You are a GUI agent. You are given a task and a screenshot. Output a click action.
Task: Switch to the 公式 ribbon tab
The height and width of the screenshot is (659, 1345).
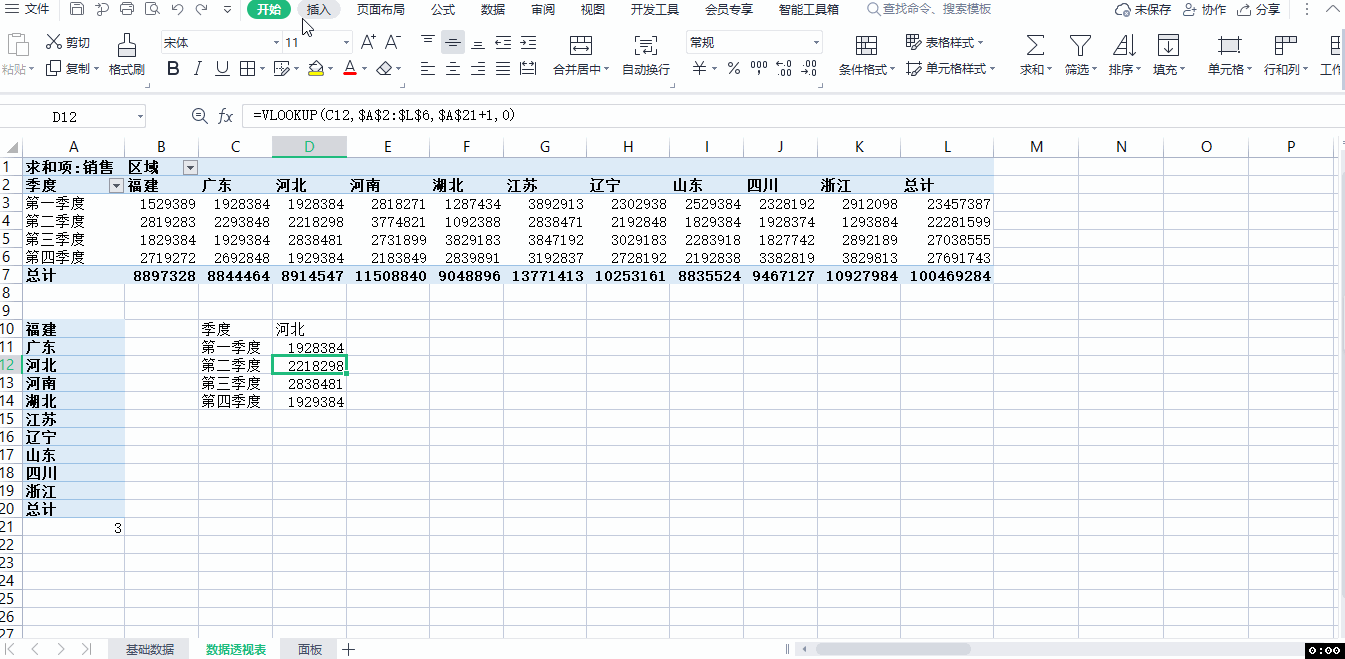(x=443, y=10)
